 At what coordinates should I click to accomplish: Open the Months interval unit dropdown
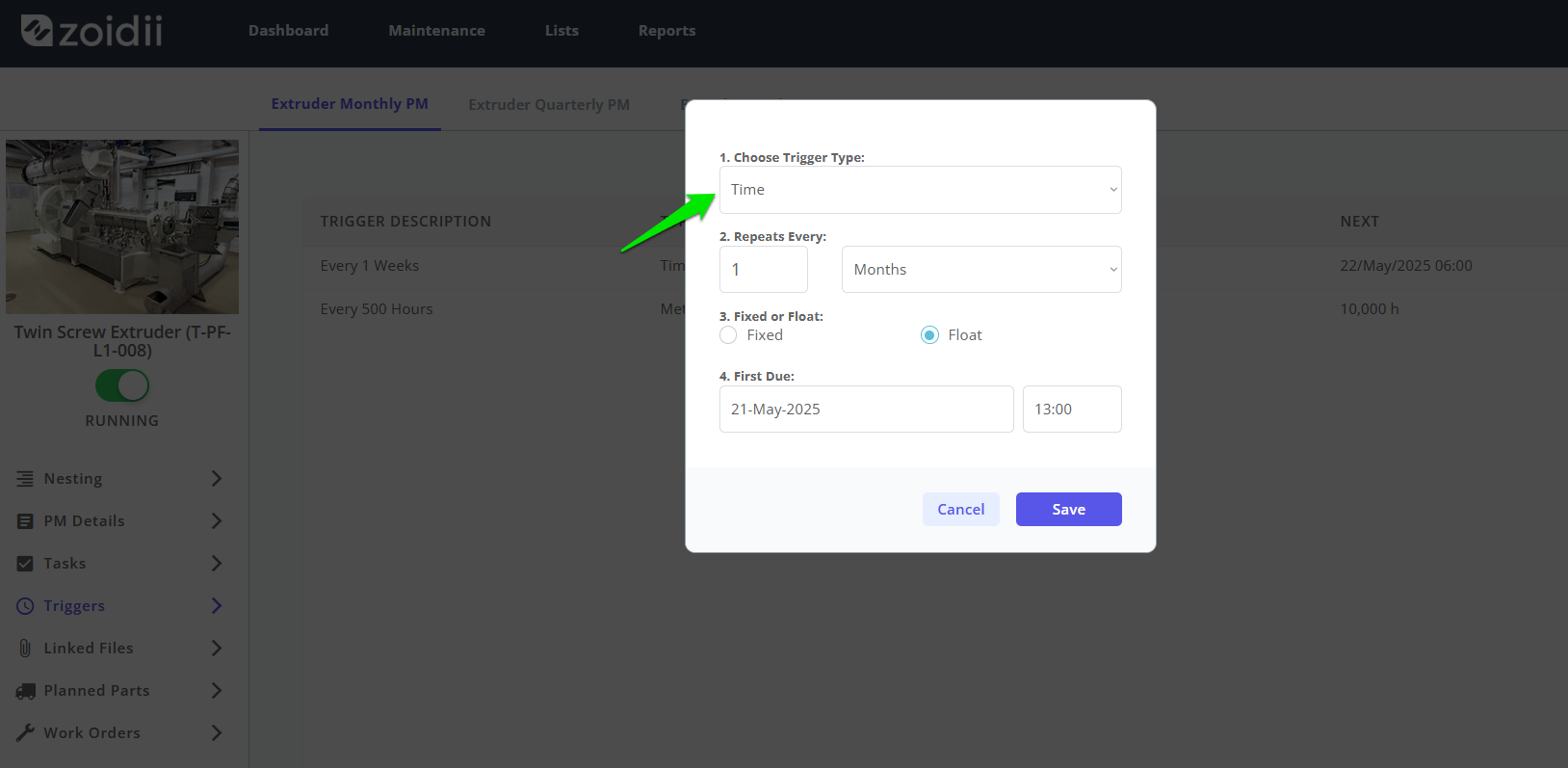click(x=981, y=270)
